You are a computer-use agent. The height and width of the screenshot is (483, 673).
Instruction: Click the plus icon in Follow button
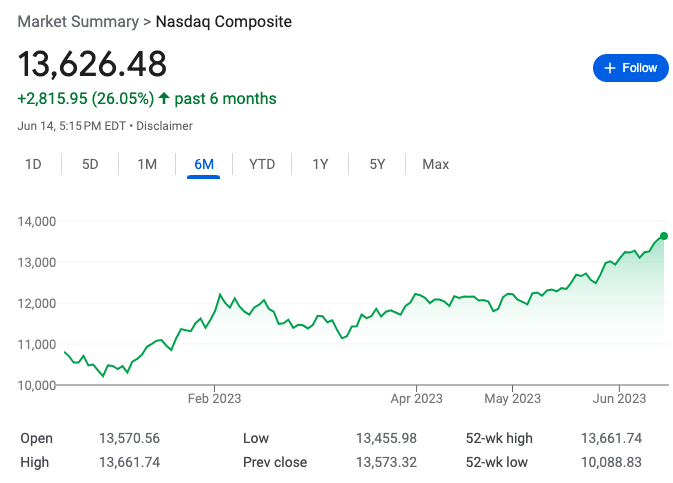(609, 68)
